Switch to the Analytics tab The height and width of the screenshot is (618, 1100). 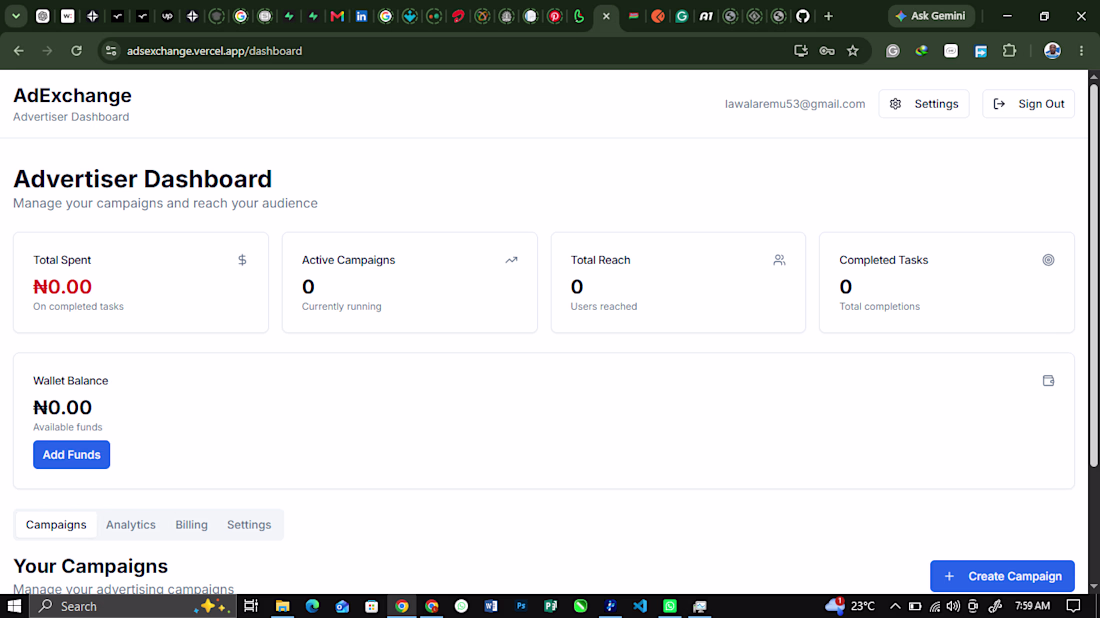130,525
